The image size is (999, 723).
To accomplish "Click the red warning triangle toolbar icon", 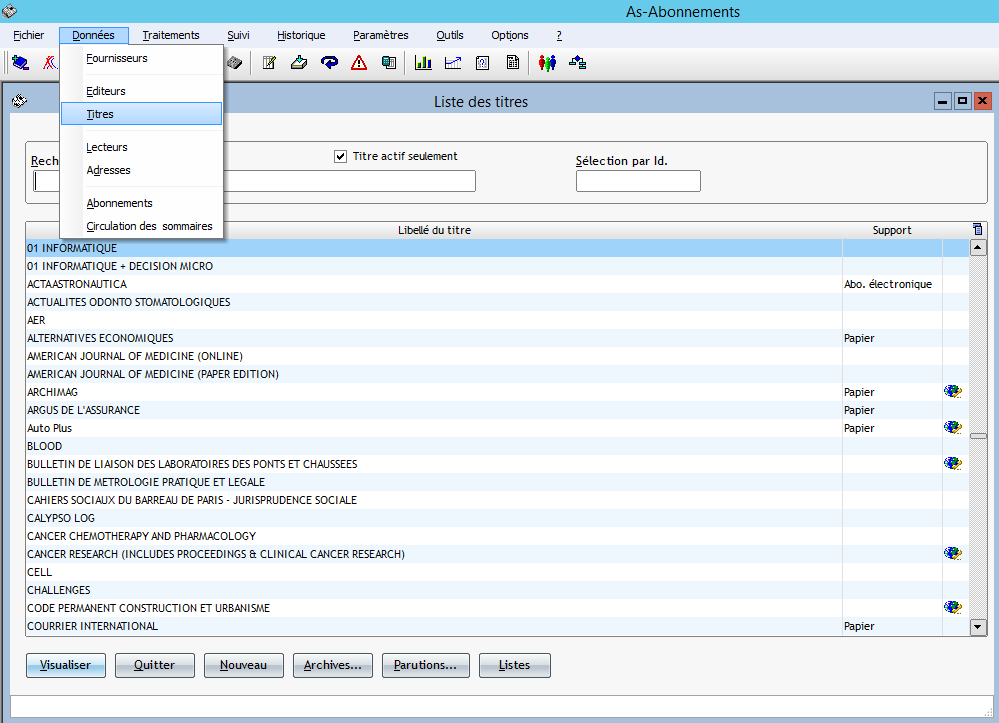I will (x=359, y=62).
